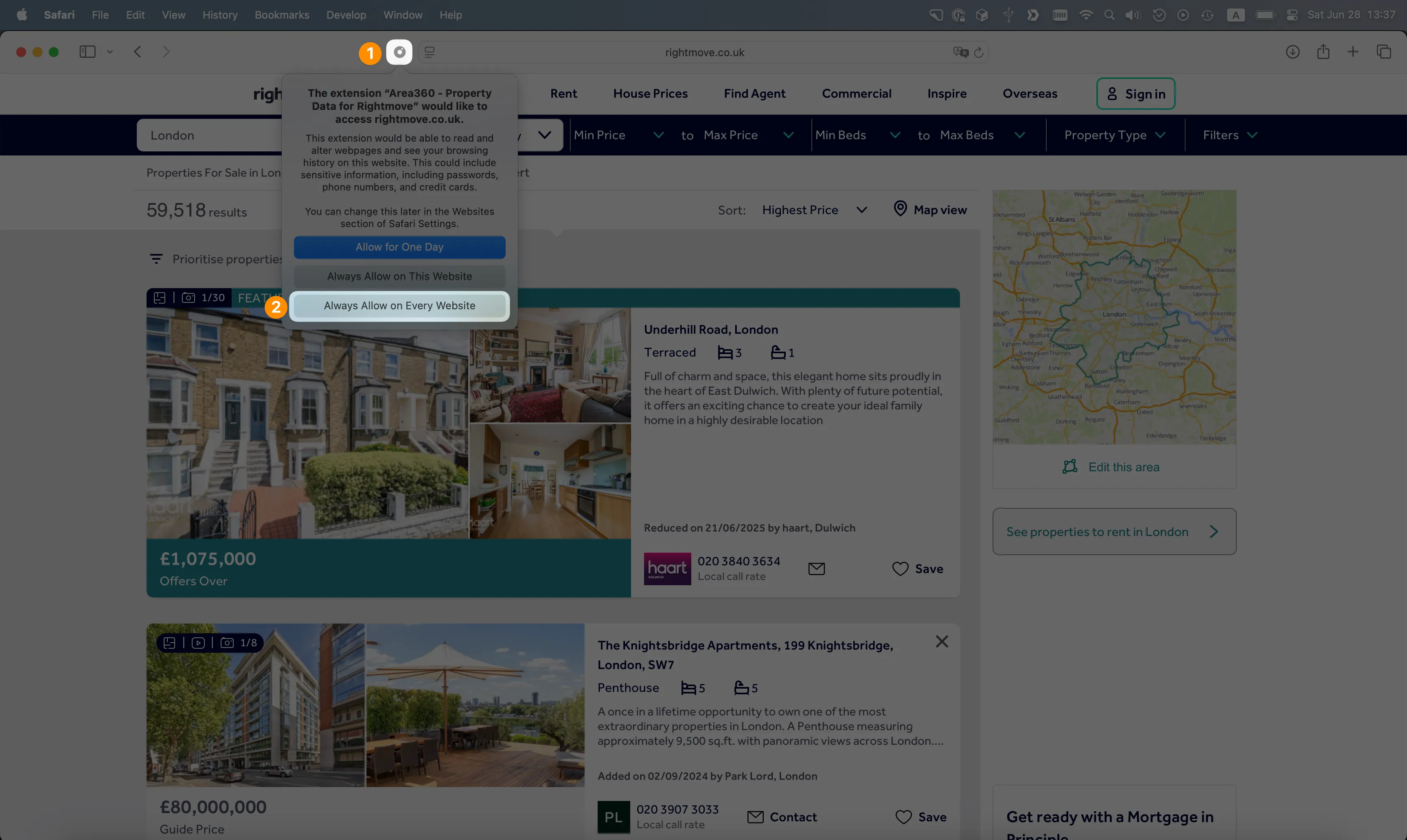Image resolution: width=1407 pixels, height=840 pixels.
Task: Open the Apple menu
Action: coord(22,15)
